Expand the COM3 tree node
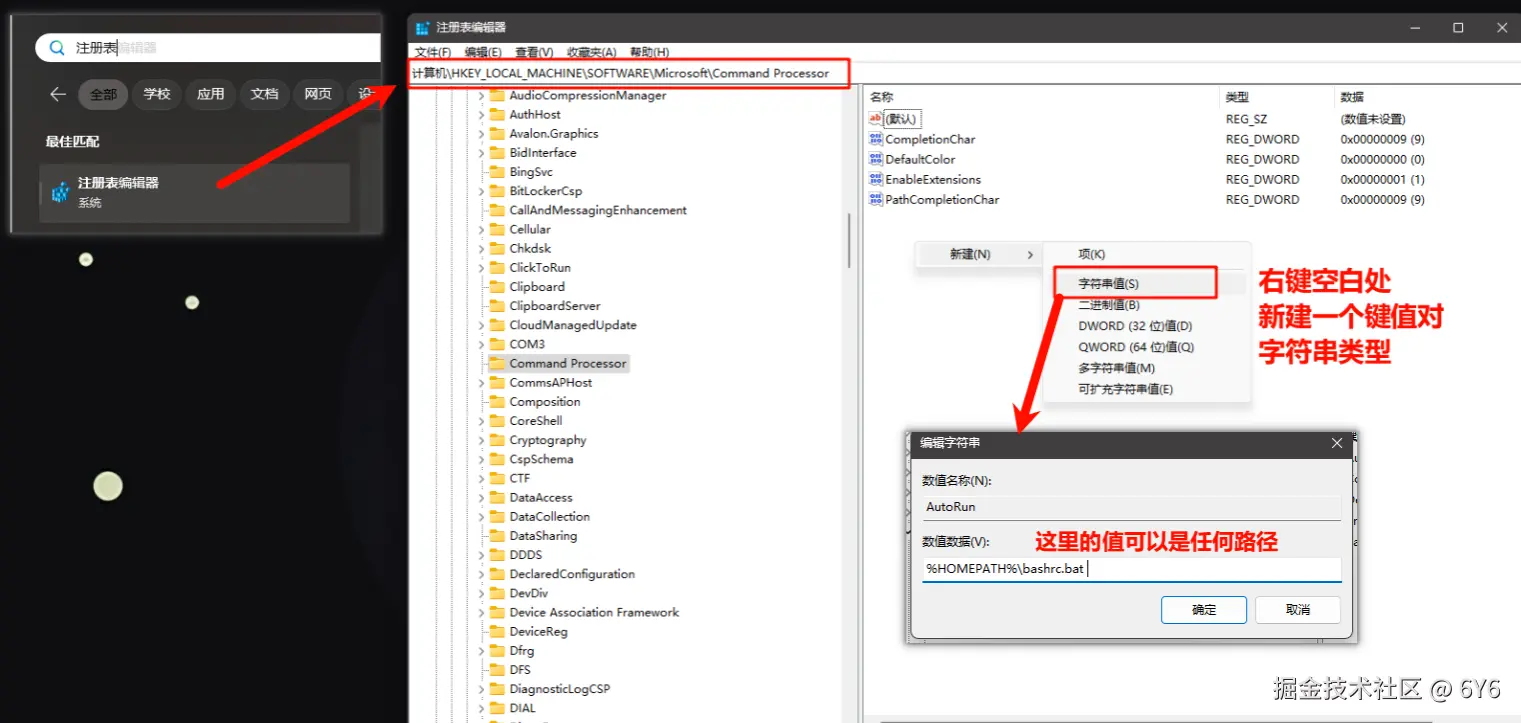 (481, 344)
